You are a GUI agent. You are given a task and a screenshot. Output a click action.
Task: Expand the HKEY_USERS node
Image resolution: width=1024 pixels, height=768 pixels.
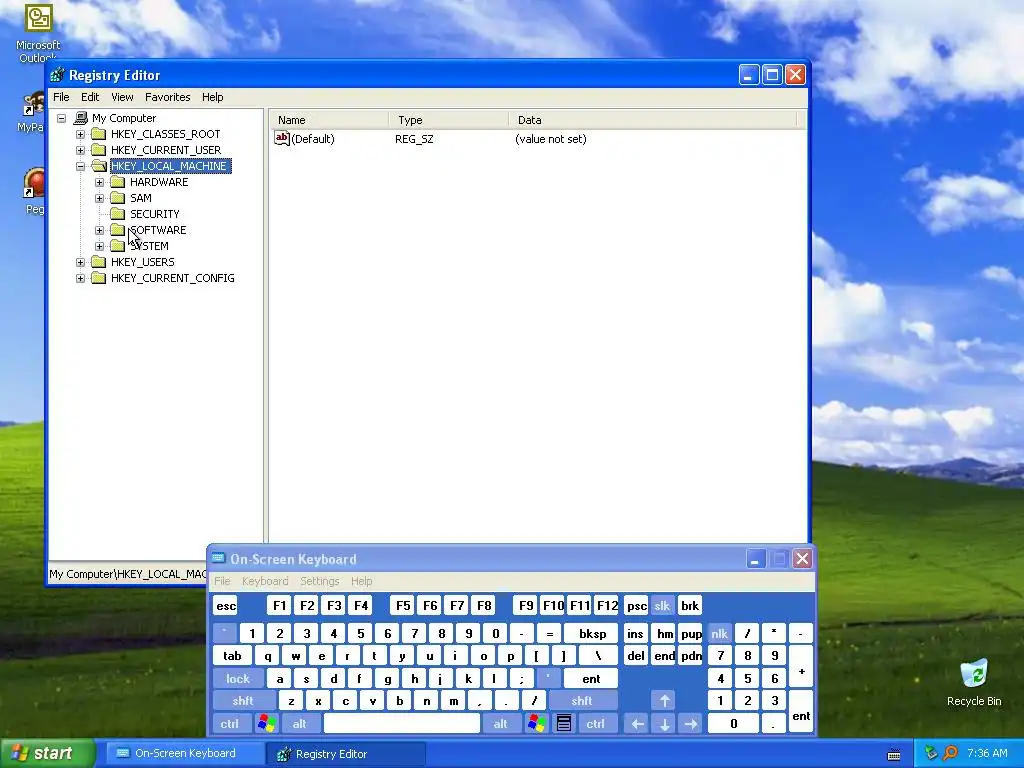pos(80,262)
